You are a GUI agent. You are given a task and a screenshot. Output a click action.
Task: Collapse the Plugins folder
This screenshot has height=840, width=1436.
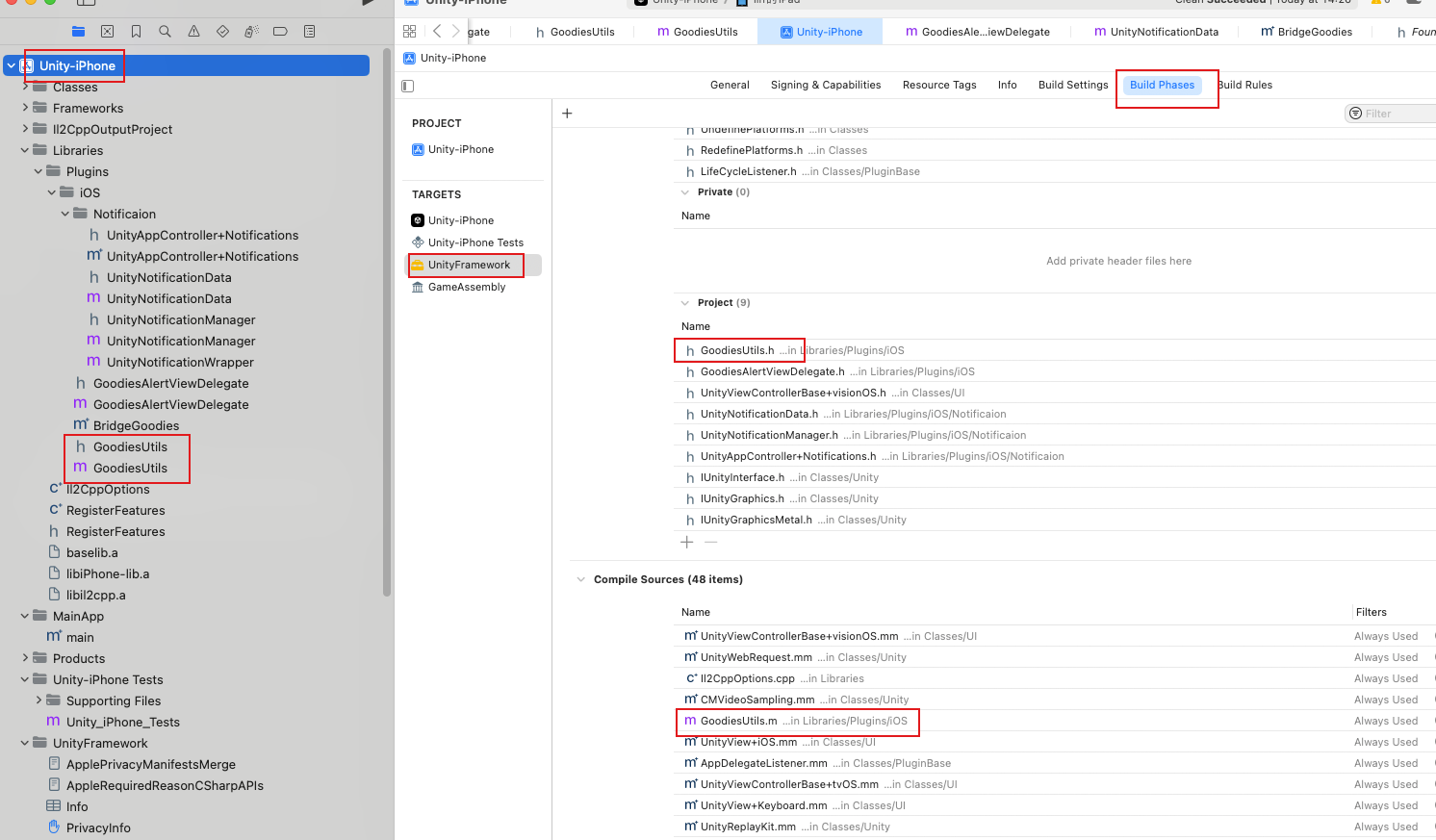click(38, 171)
